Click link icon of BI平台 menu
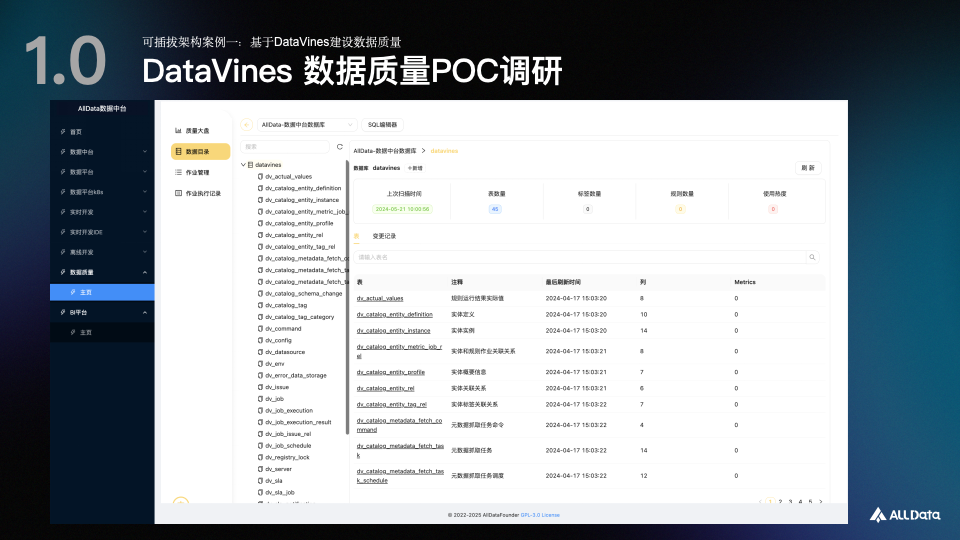The width and height of the screenshot is (960, 540). pyautogui.click(x=62, y=312)
